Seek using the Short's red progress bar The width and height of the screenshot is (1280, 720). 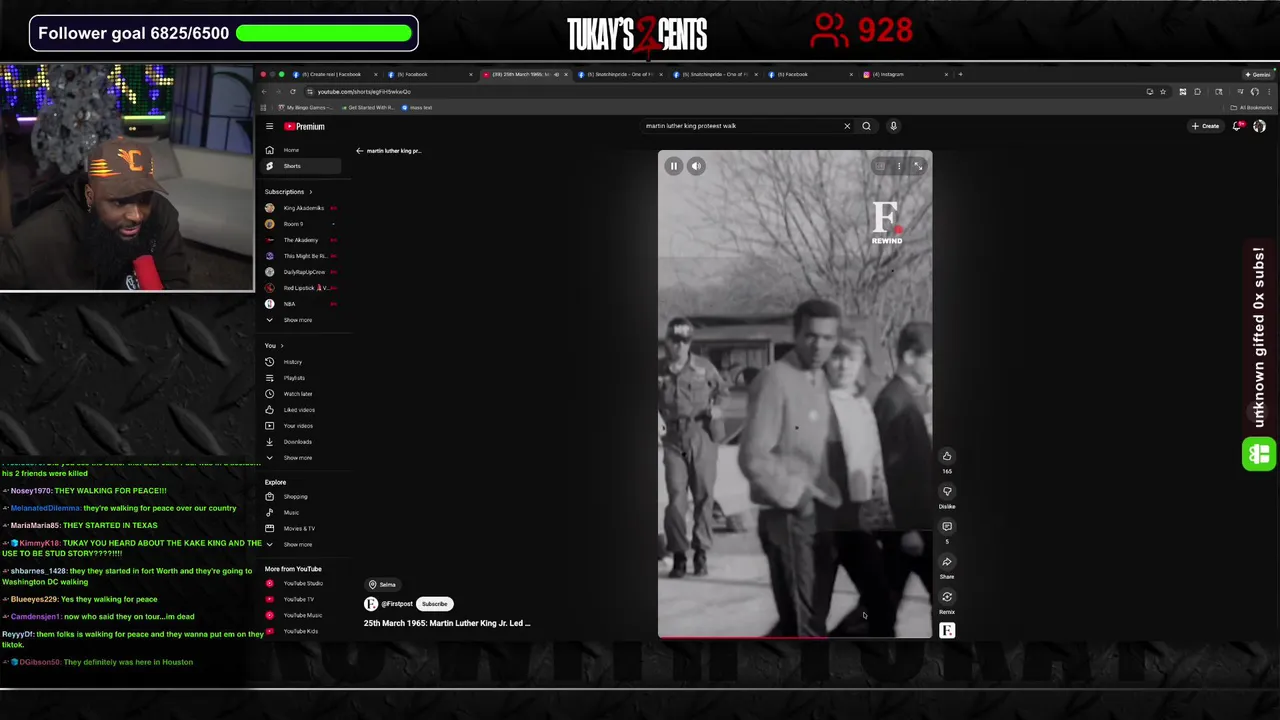tap(795, 637)
